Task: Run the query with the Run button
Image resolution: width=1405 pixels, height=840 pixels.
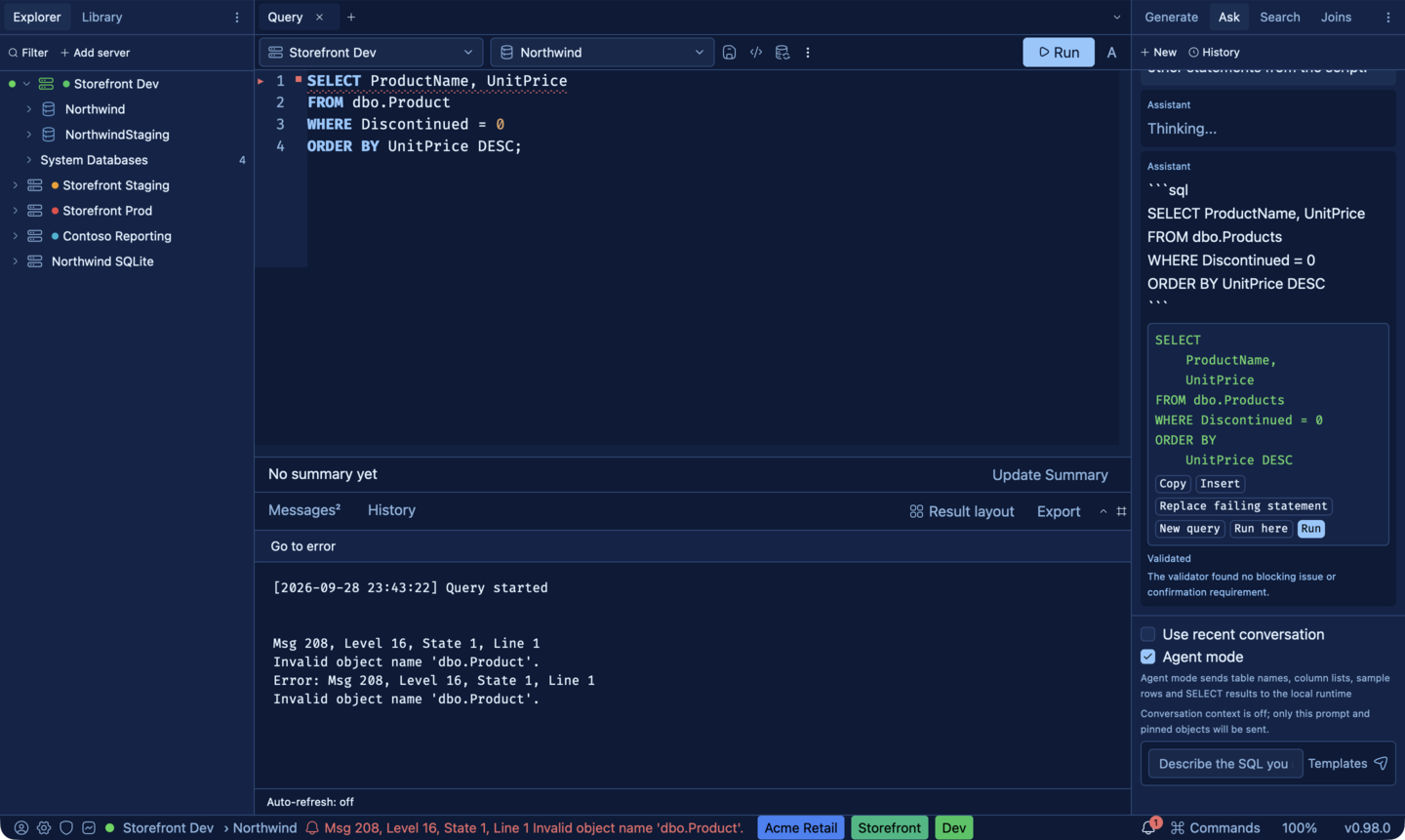Action: coord(1059,53)
